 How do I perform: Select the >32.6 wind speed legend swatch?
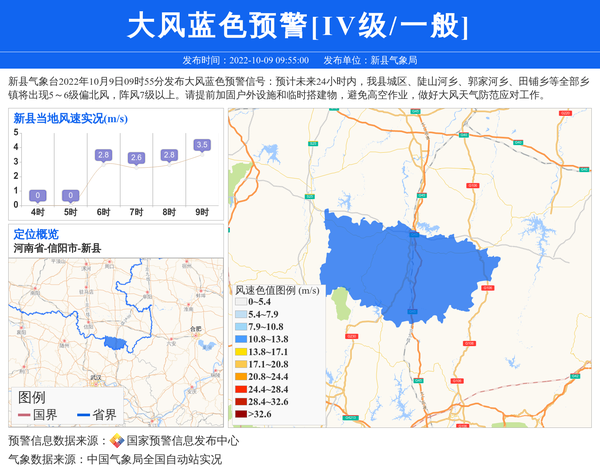coord(241,414)
